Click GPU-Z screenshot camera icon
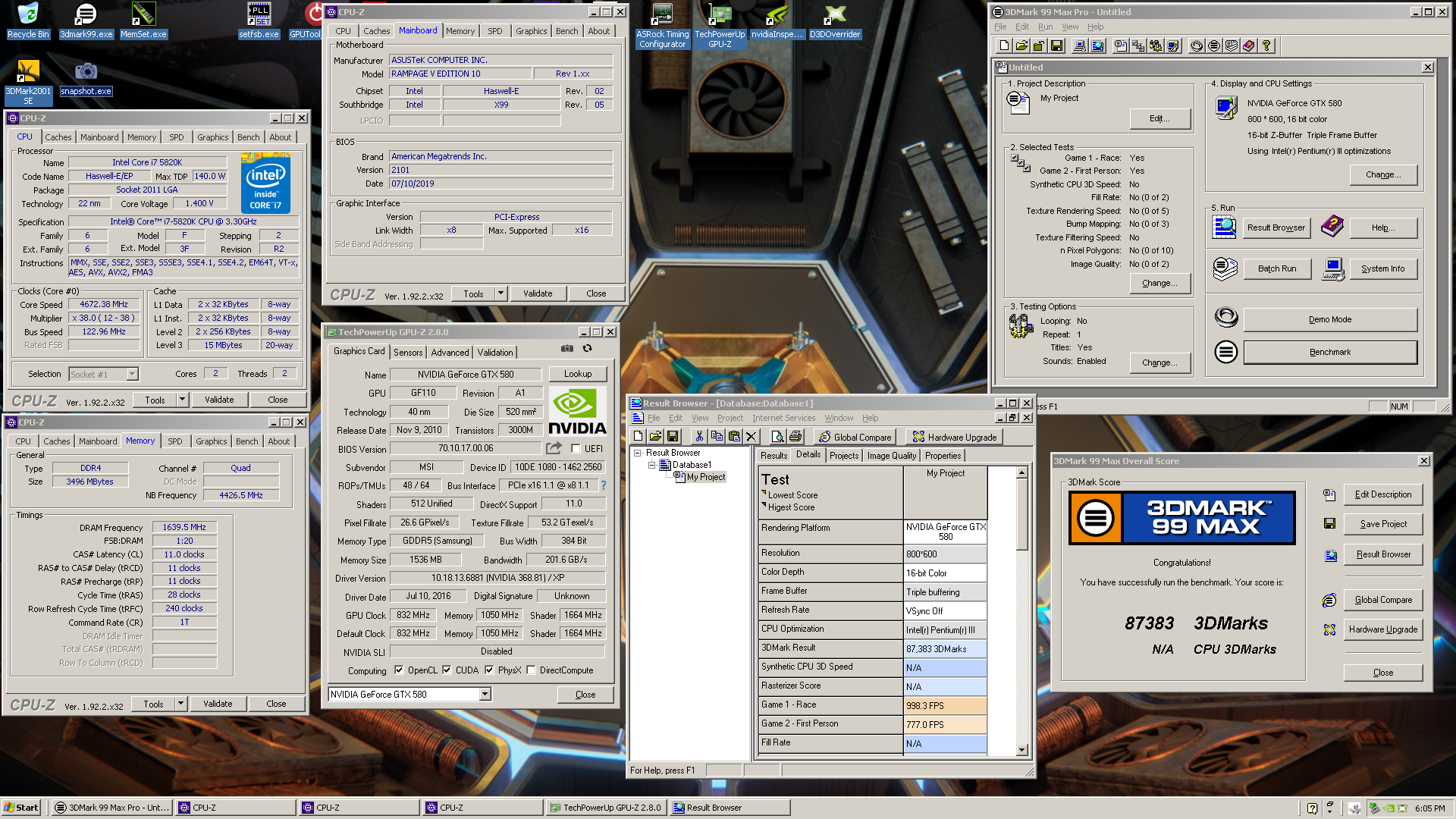The image size is (1456, 819). click(567, 349)
